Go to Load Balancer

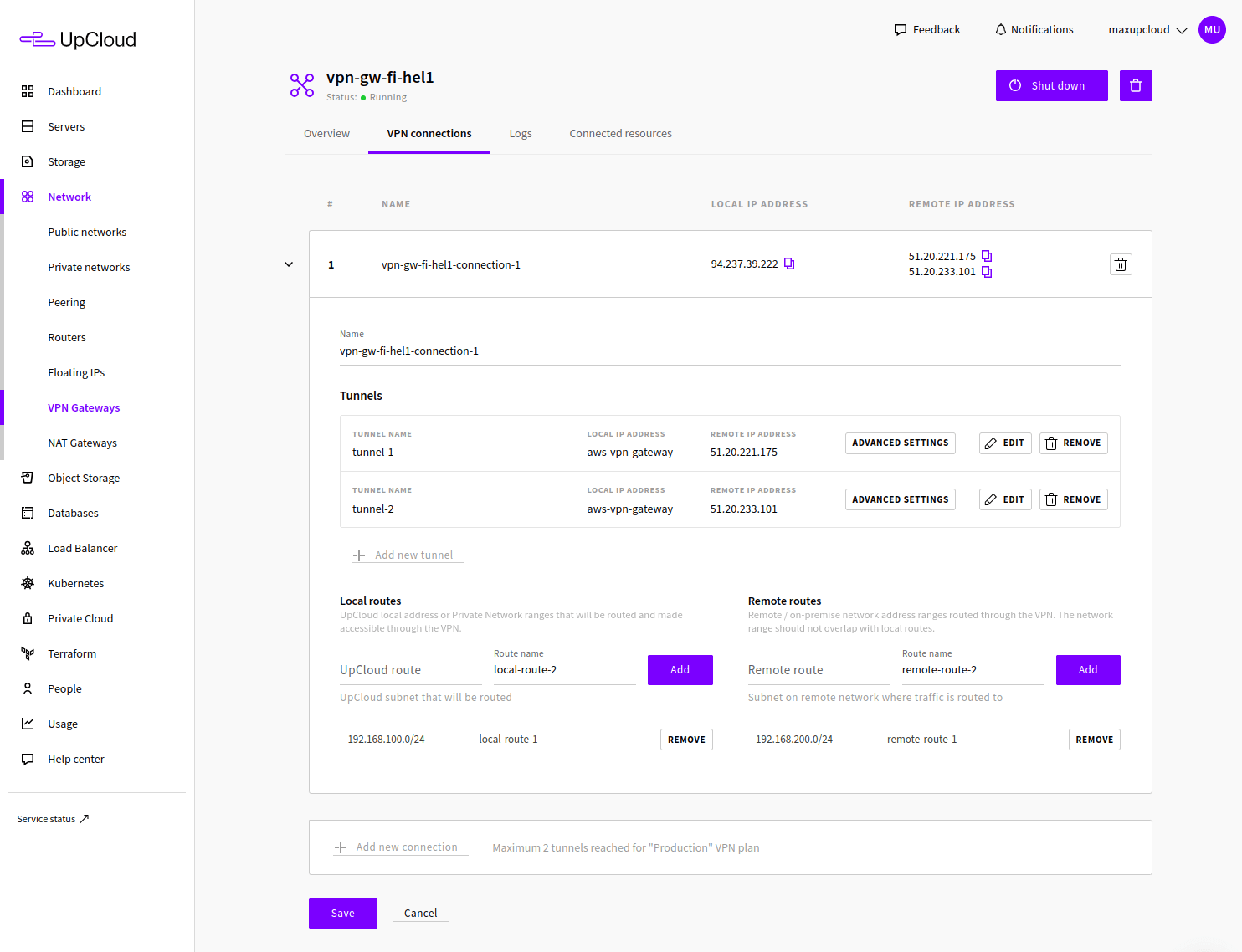pos(82,548)
